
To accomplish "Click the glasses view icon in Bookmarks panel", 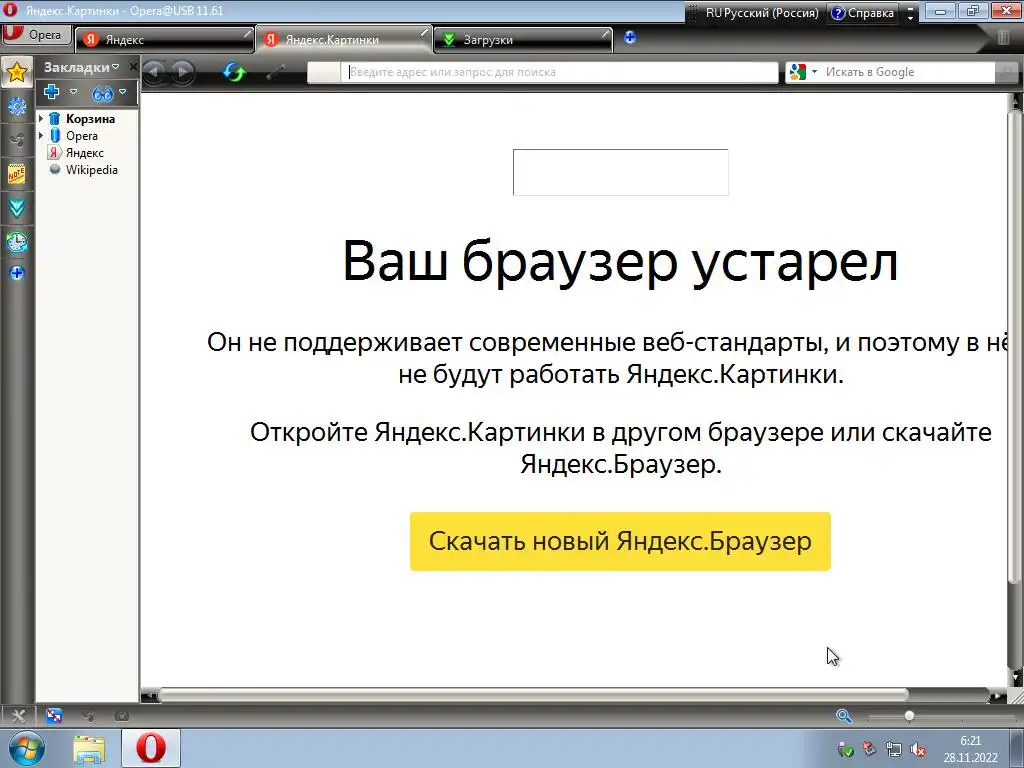I will pyautogui.click(x=103, y=94).
